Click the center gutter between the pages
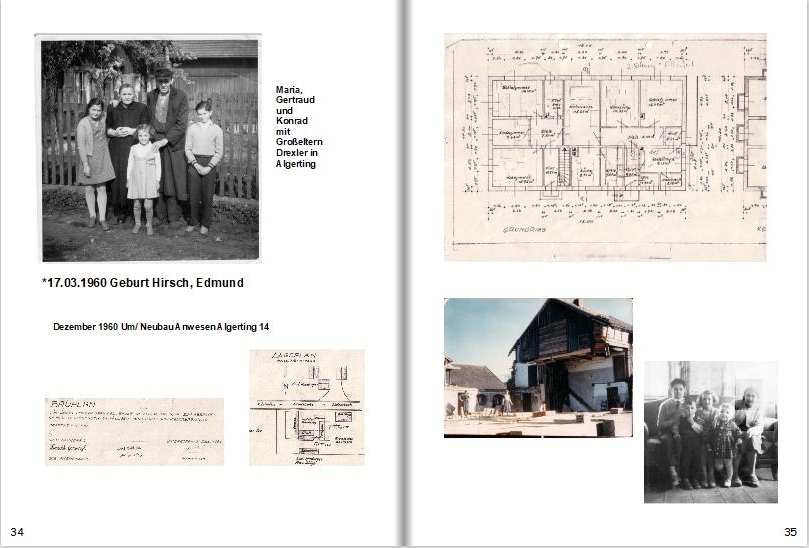This screenshot has height=548, width=809. 404,274
